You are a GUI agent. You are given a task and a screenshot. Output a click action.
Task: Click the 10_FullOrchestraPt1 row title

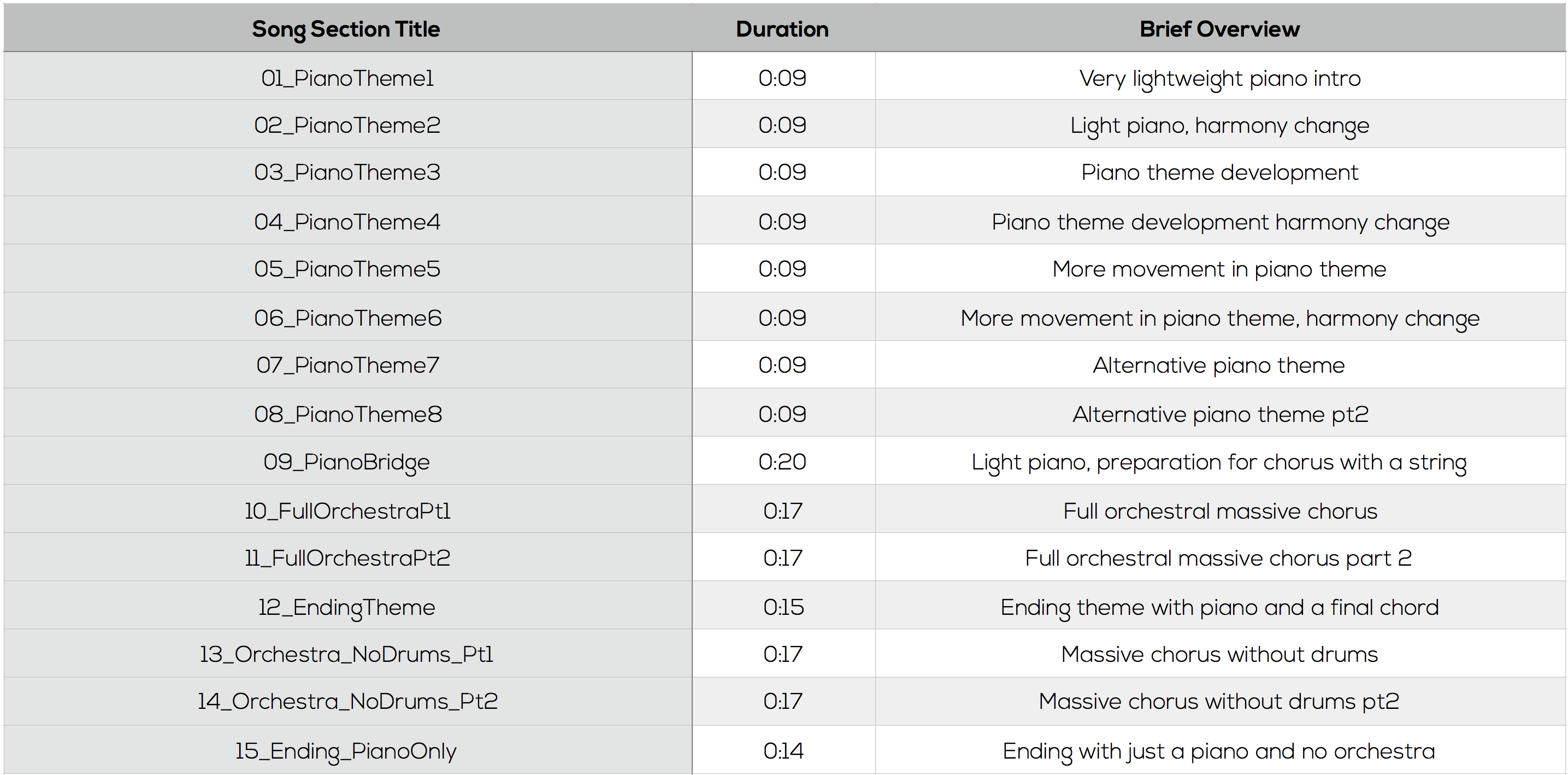[347, 510]
